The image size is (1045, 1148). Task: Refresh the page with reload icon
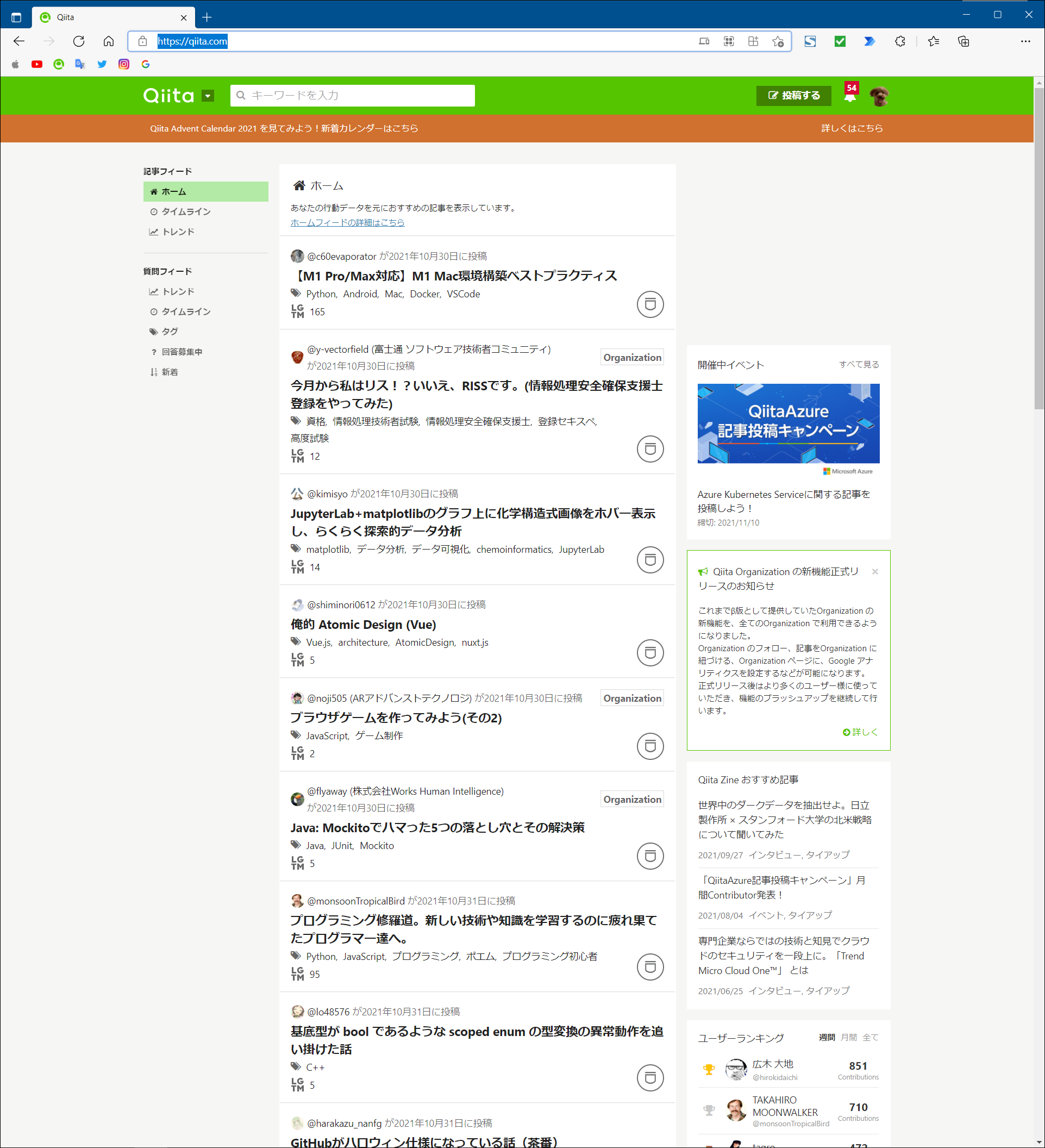(x=79, y=41)
